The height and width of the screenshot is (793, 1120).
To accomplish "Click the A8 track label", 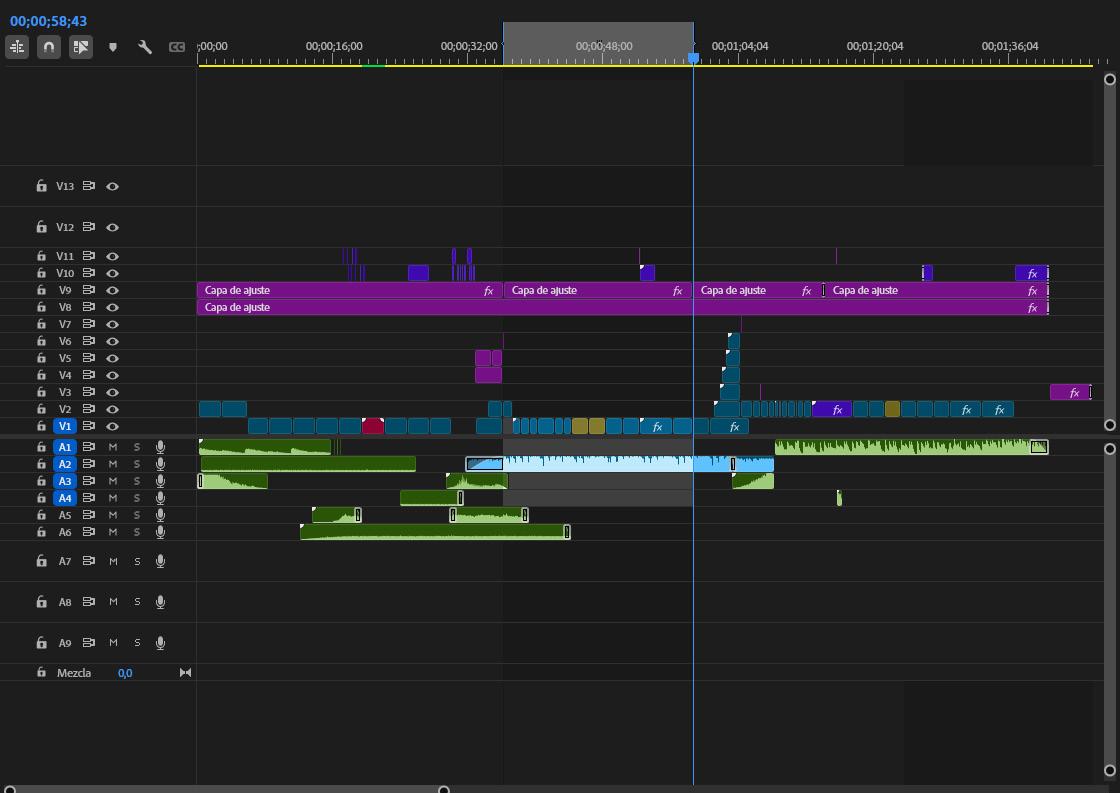I will point(65,602).
